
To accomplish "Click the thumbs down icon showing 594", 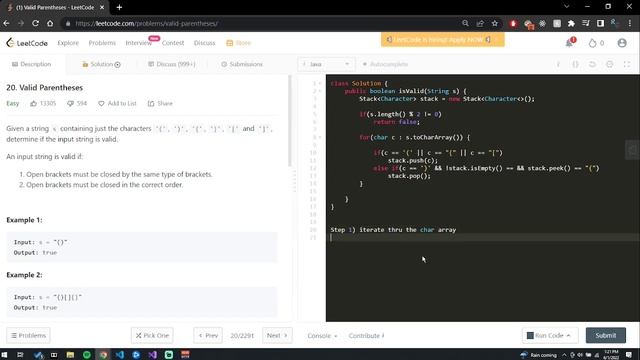I will (70, 104).
